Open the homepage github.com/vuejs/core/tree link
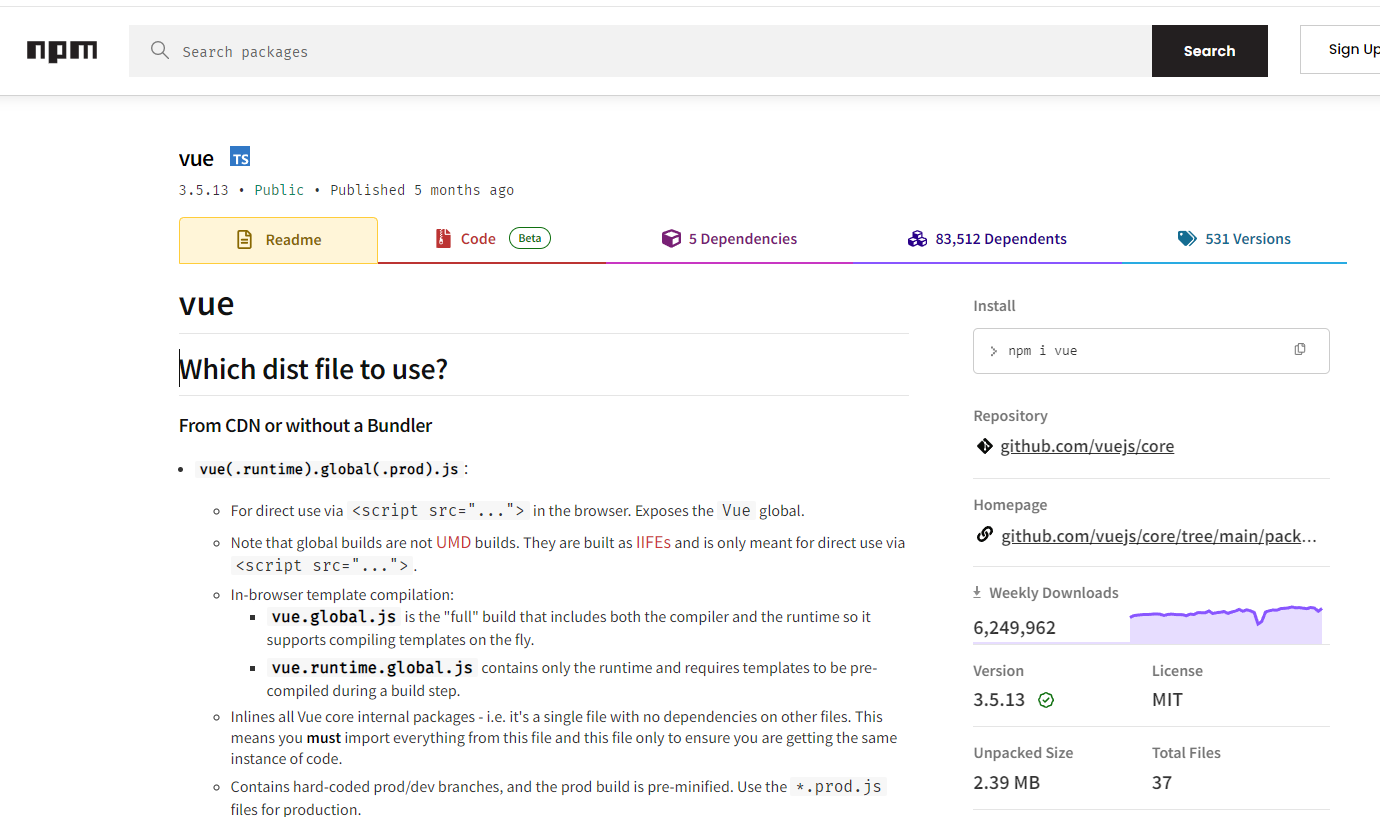 [1159, 536]
